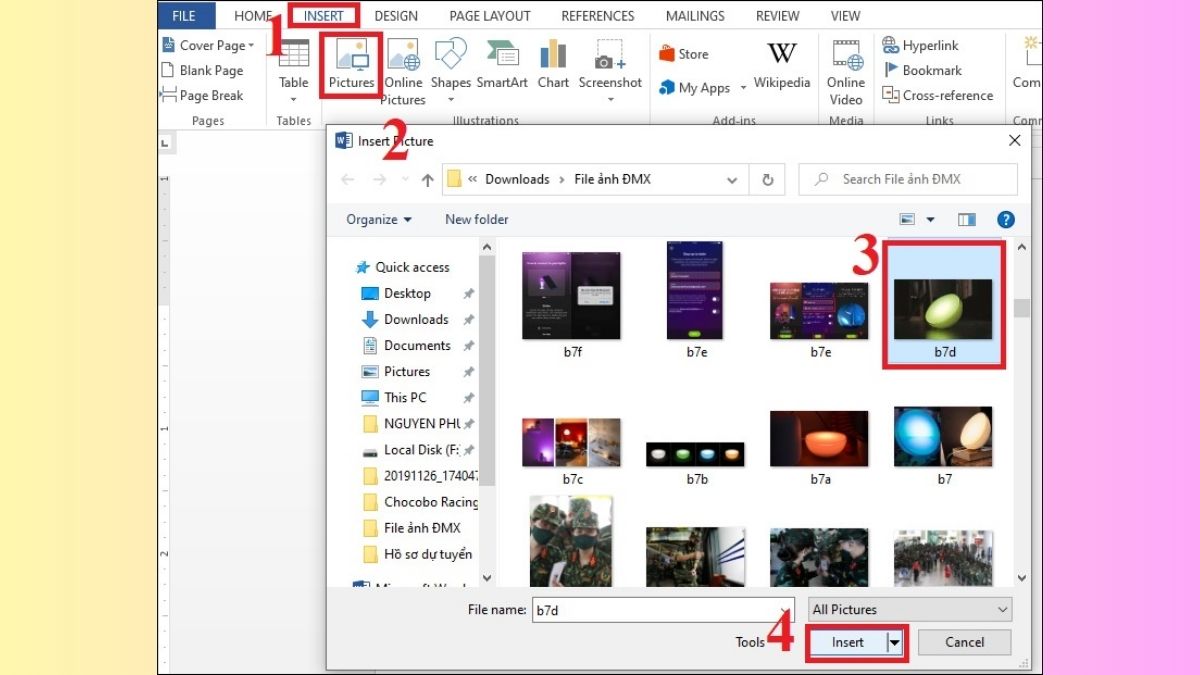Toggle the preview pane in the dialog
This screenshot has width=1200, height=675.
pos(969,219)
